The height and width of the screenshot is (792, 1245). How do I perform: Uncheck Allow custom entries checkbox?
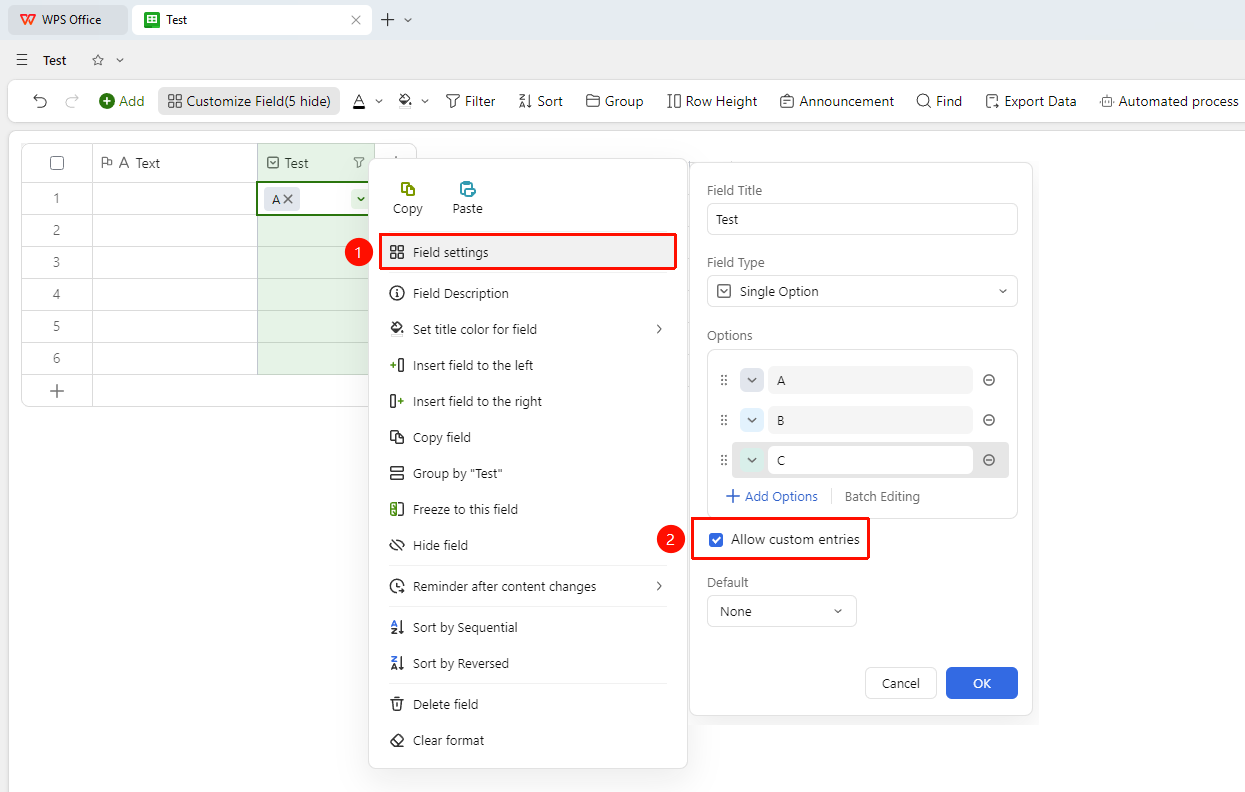(x=716, y=540)
